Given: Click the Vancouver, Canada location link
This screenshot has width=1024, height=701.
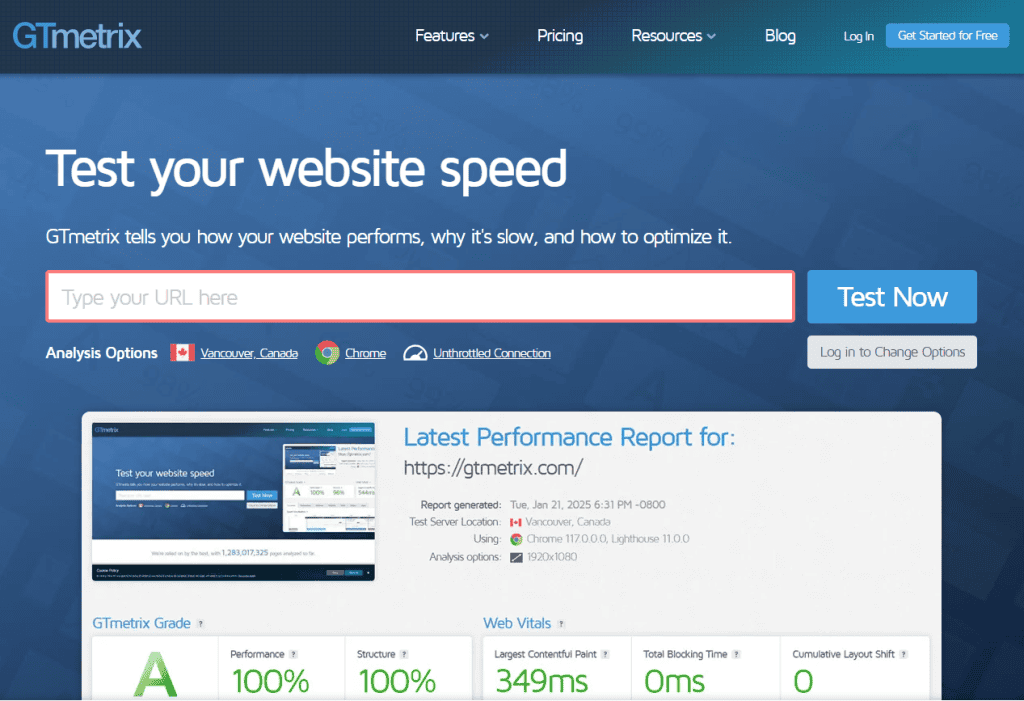Looking at the screenshot, I should [x=249, y=353].
